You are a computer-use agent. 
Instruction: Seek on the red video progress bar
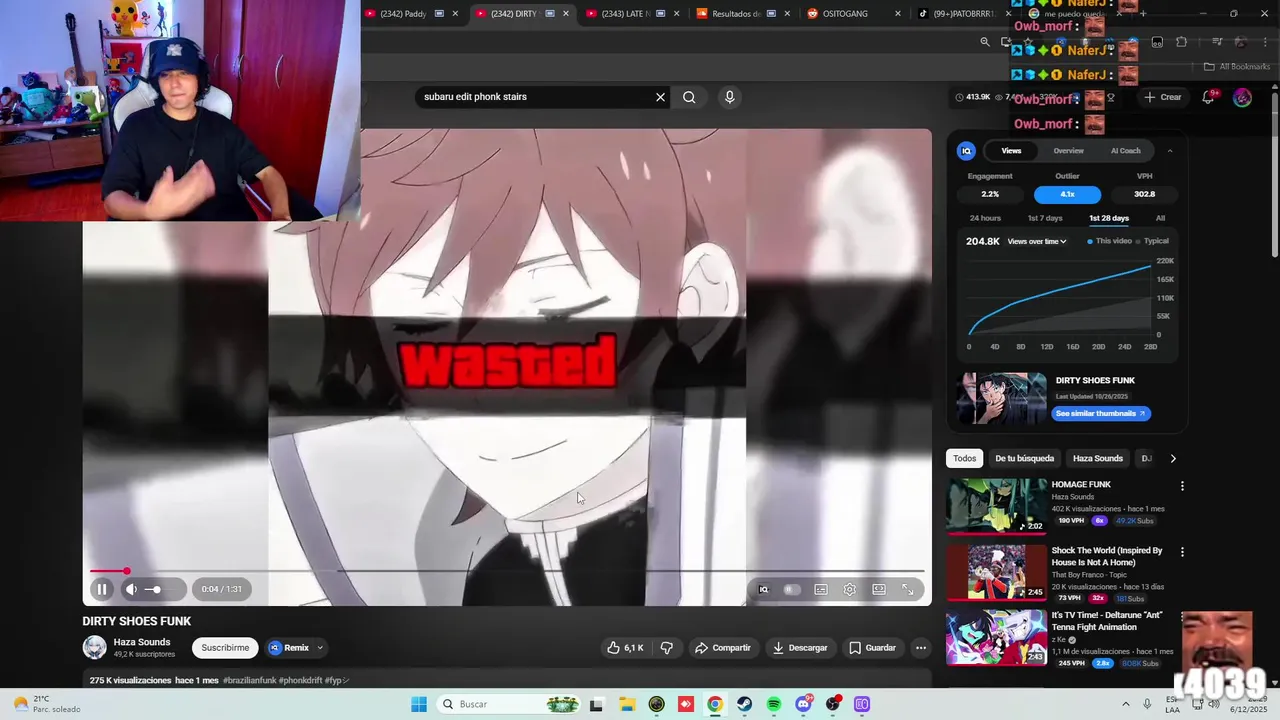pos(506,571)
